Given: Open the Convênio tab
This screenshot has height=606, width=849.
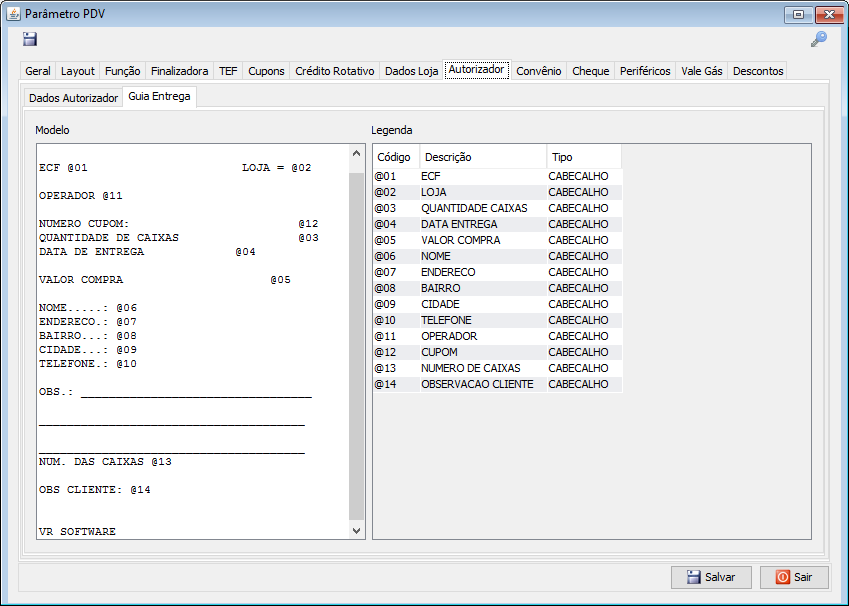Looking at the screenshot, I should pos(539,71).
